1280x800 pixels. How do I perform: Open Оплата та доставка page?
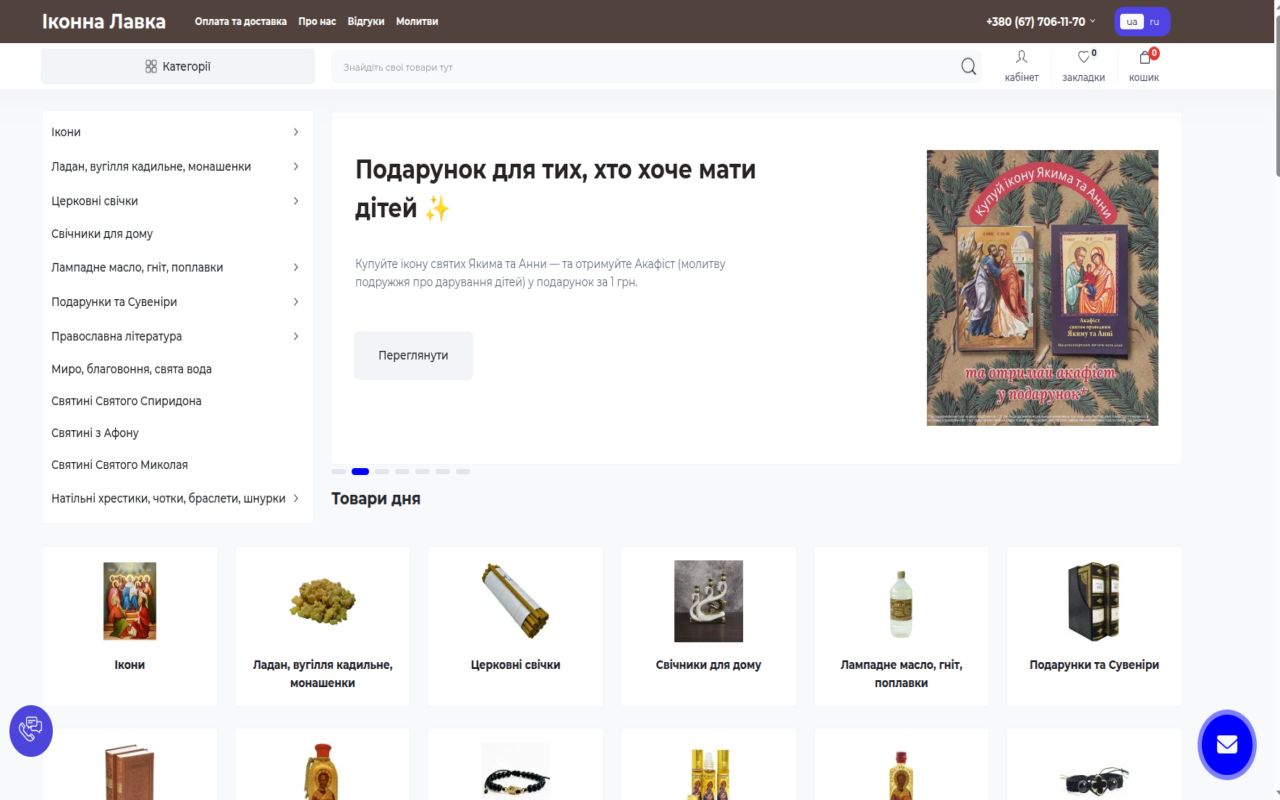tap(241, 21)
